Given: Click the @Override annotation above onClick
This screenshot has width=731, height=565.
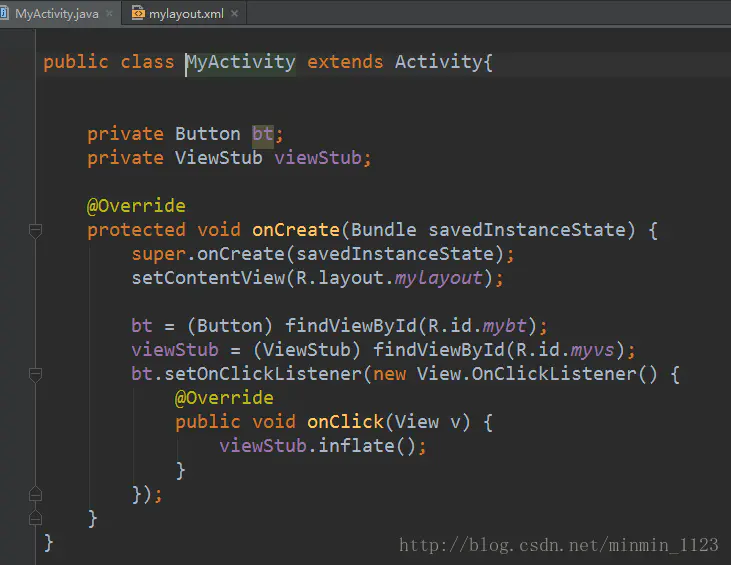Looking at the screenshot, I should pos(224,398).
